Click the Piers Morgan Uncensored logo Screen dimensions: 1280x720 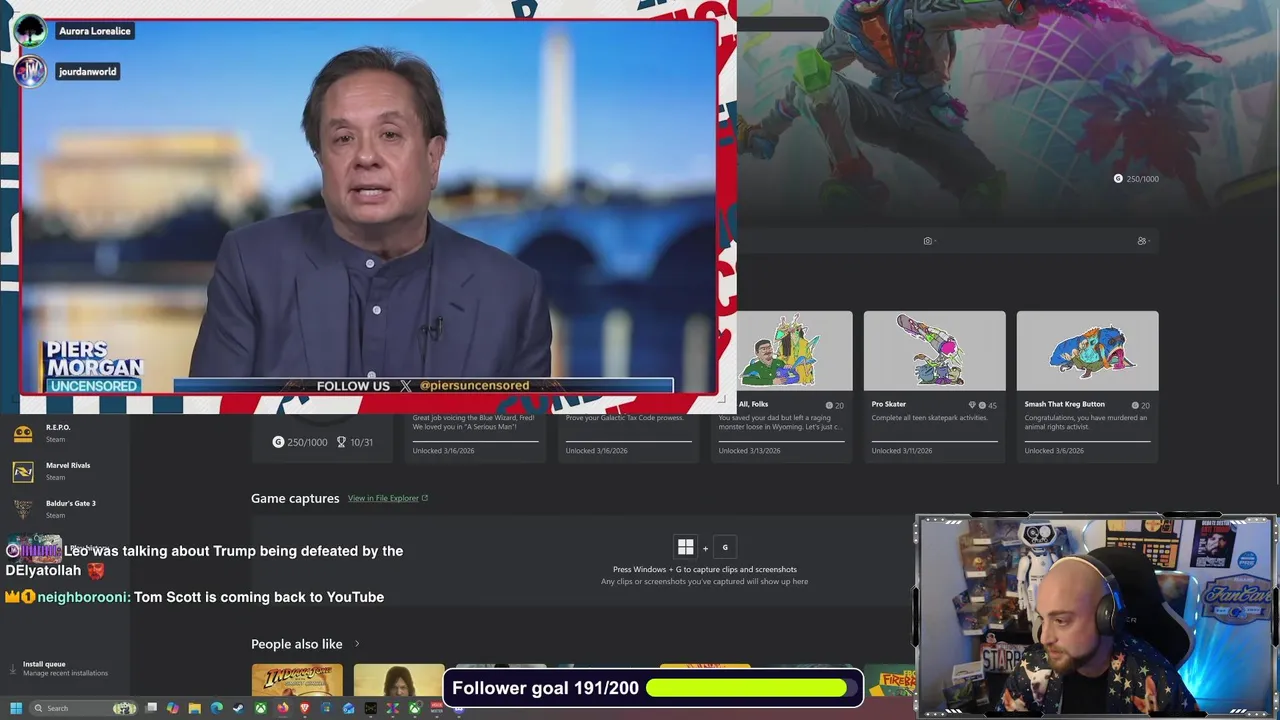(94, 367)
